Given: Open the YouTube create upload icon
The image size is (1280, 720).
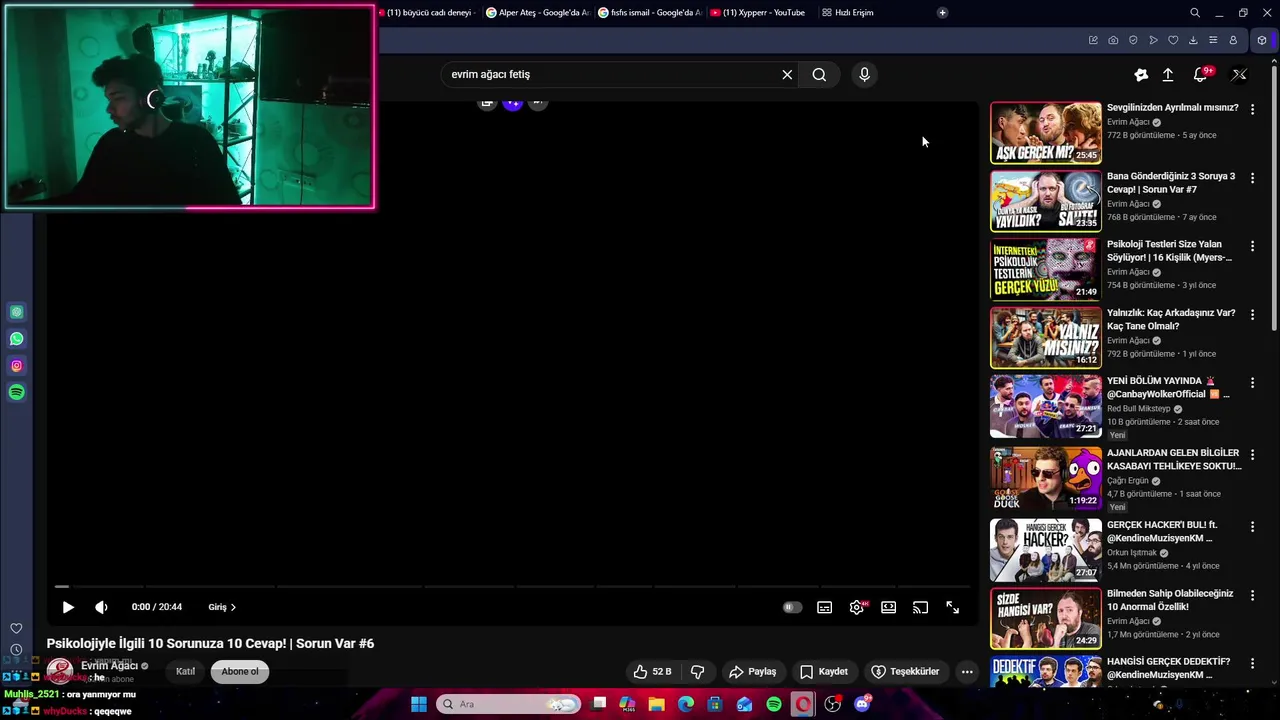Looking at the screenshot, I should (1168, 75).
